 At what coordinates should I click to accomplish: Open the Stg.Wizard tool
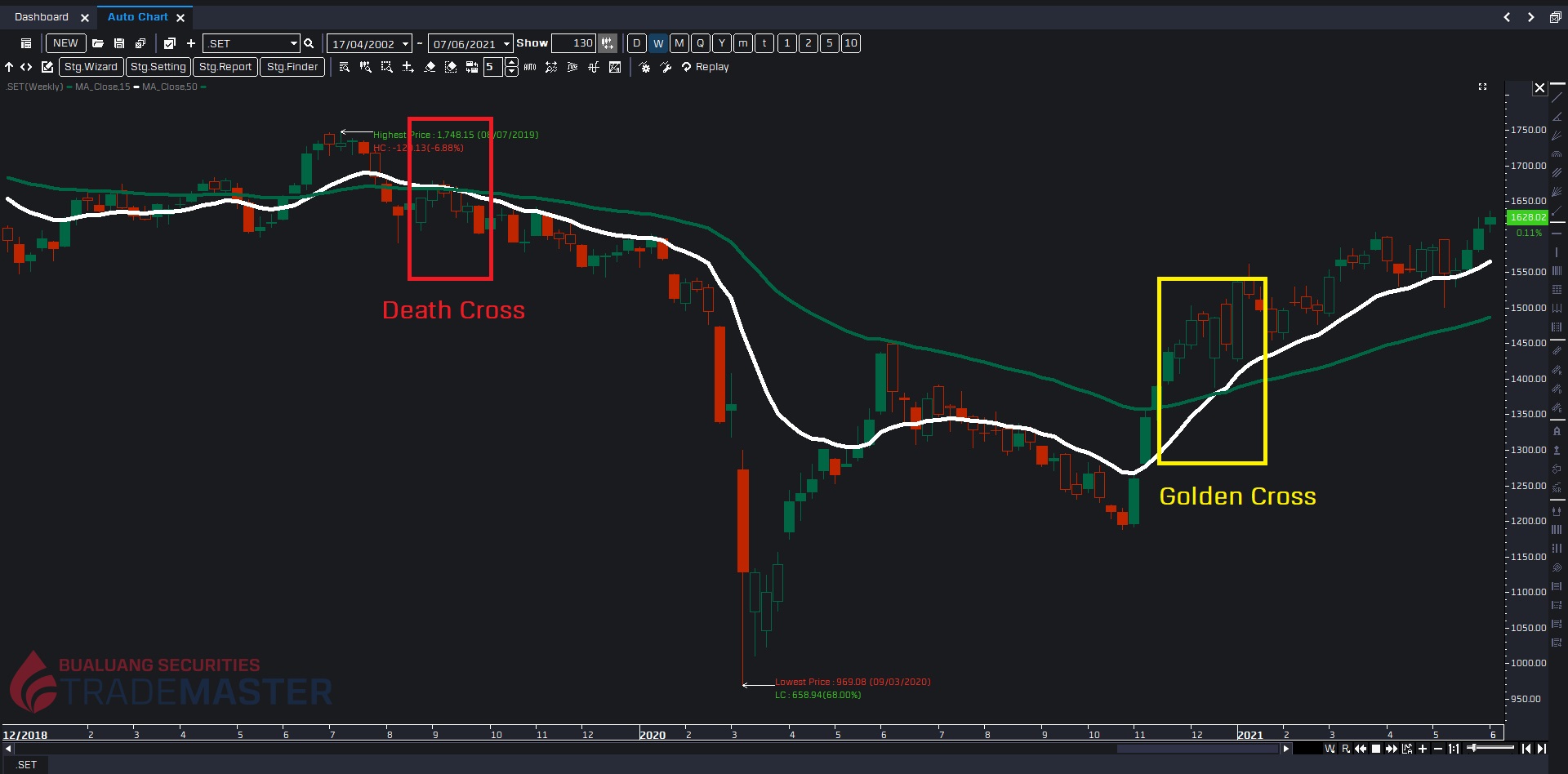point(91,67)
